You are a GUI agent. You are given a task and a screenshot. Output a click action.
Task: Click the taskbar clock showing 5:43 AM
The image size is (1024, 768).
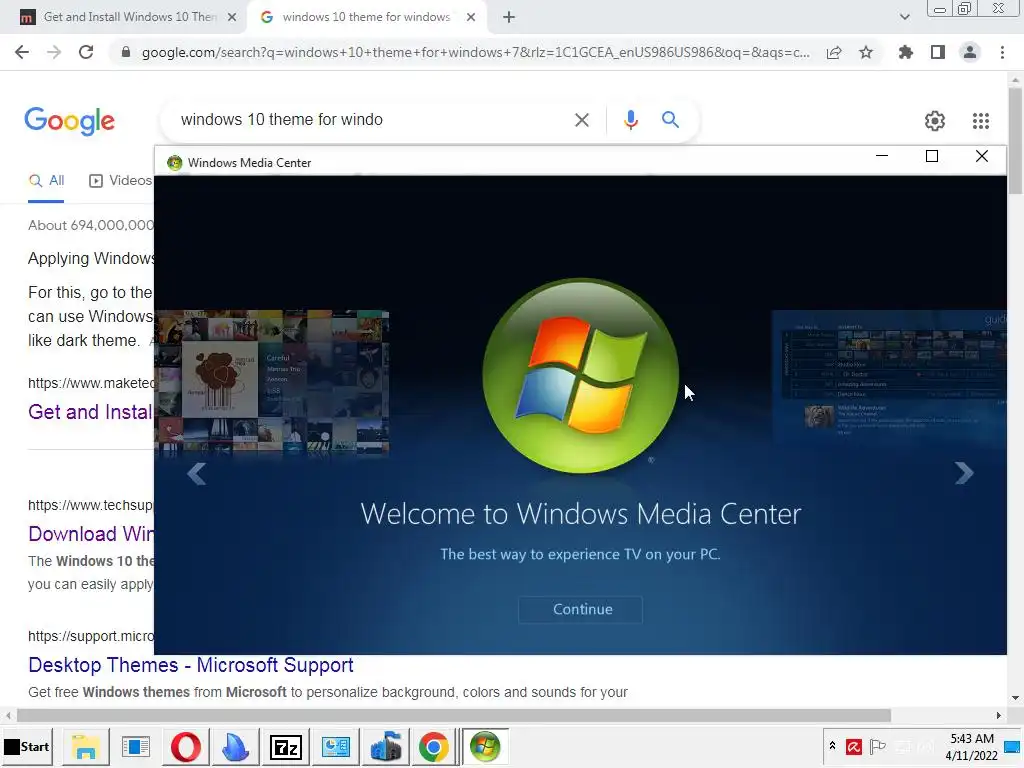point(971,747)
